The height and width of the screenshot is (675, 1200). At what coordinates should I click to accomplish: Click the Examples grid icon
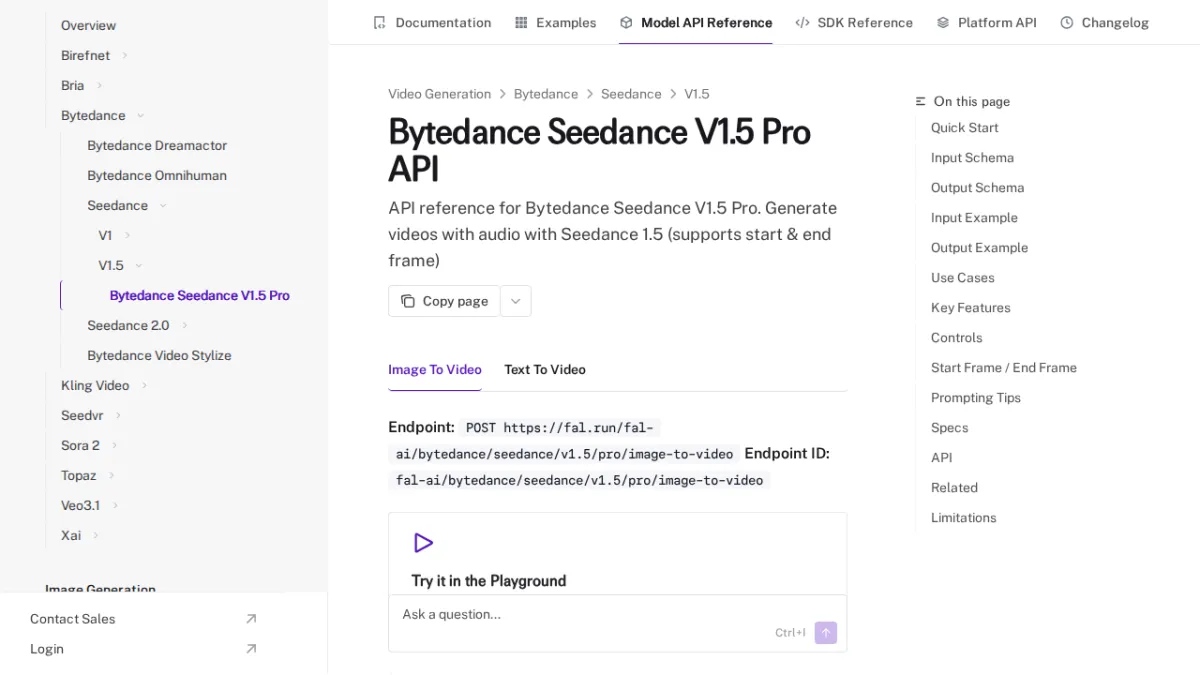pos(521,22)
